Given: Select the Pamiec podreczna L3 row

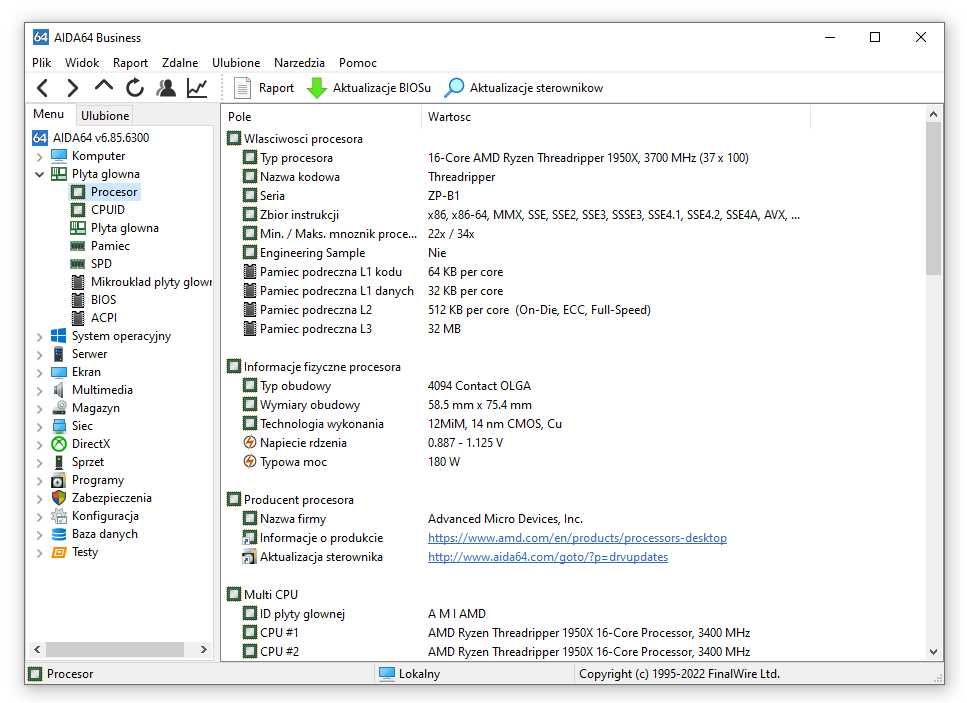Looking at the screenshot, I should coord(518,329).
